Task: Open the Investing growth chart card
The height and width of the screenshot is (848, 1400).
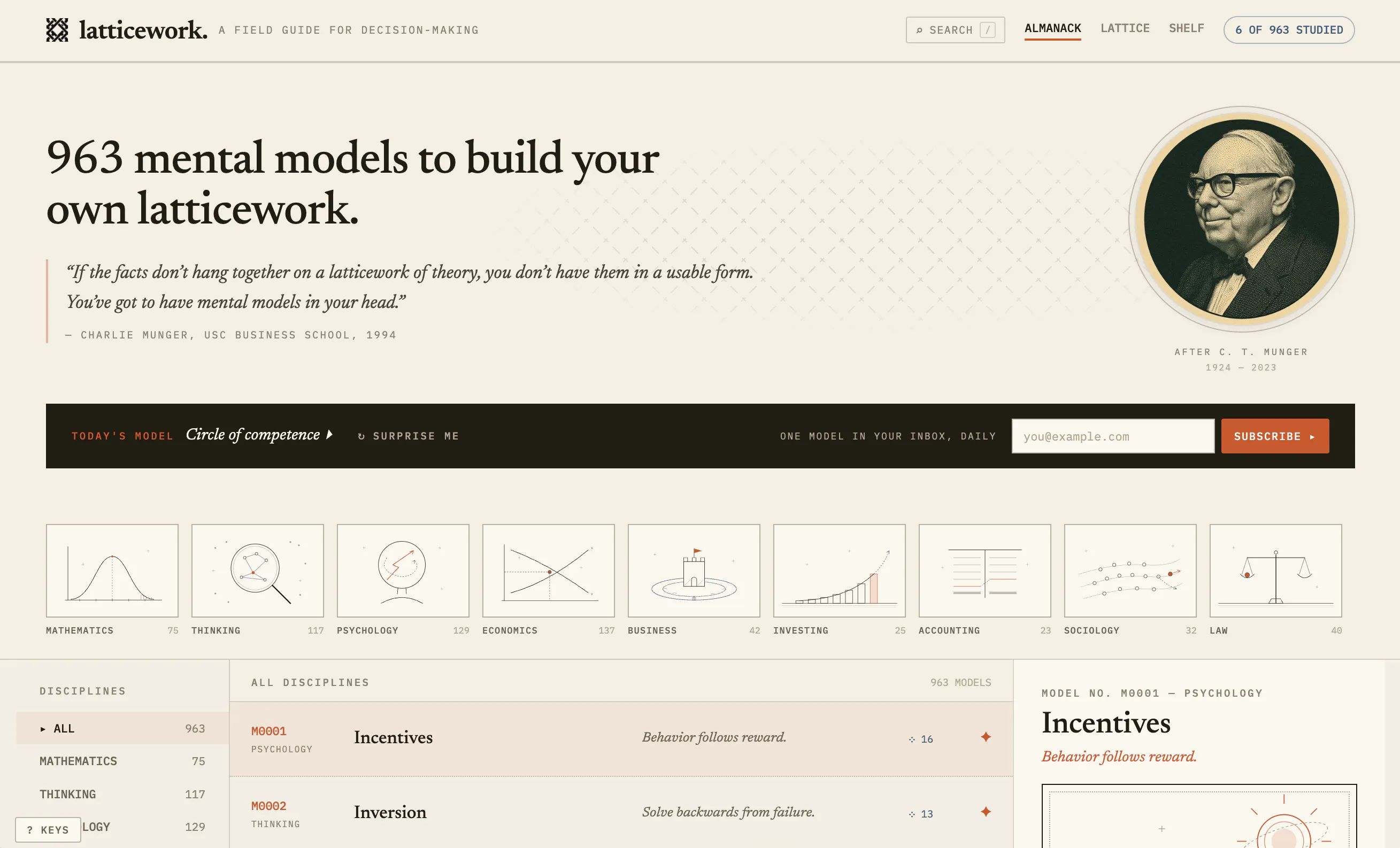Action: click(839, 571)
